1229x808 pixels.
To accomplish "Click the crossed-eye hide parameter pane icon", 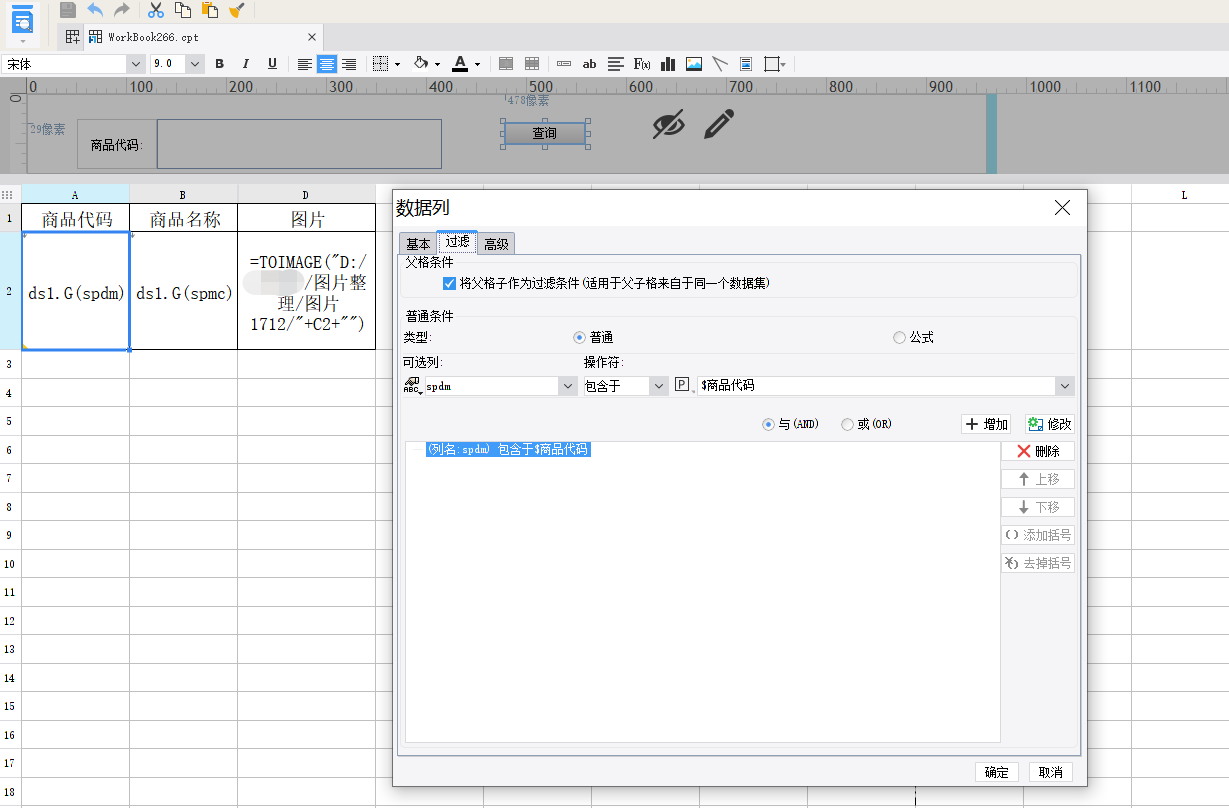I will click(x=669, y=125).
